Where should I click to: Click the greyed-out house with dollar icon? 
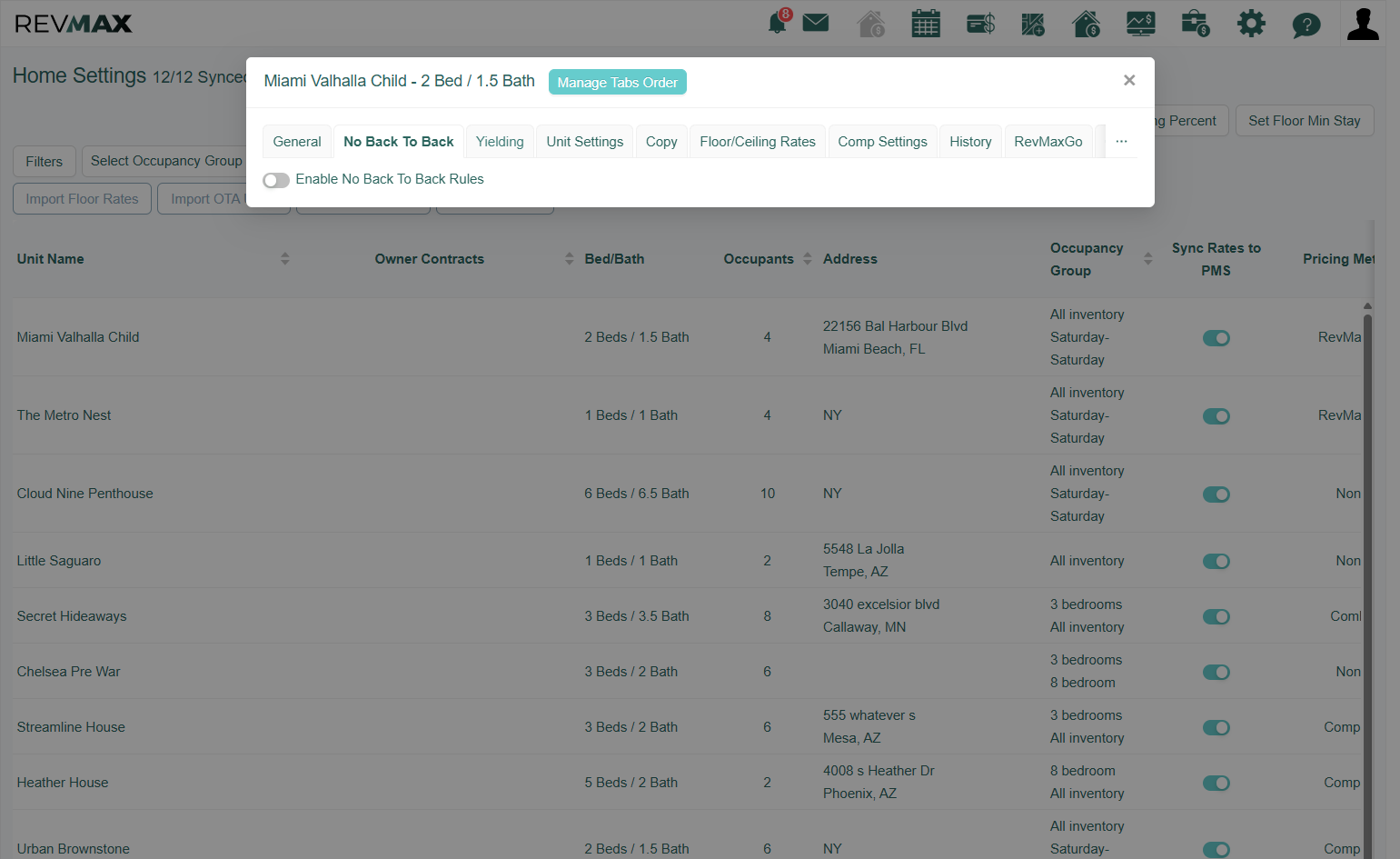coord(871,24)
